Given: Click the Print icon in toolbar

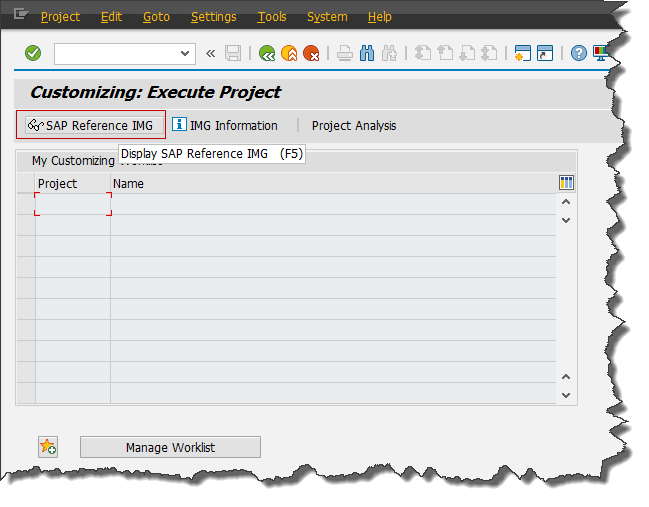Looking at the screenshot, I should (x=344, y=53).
